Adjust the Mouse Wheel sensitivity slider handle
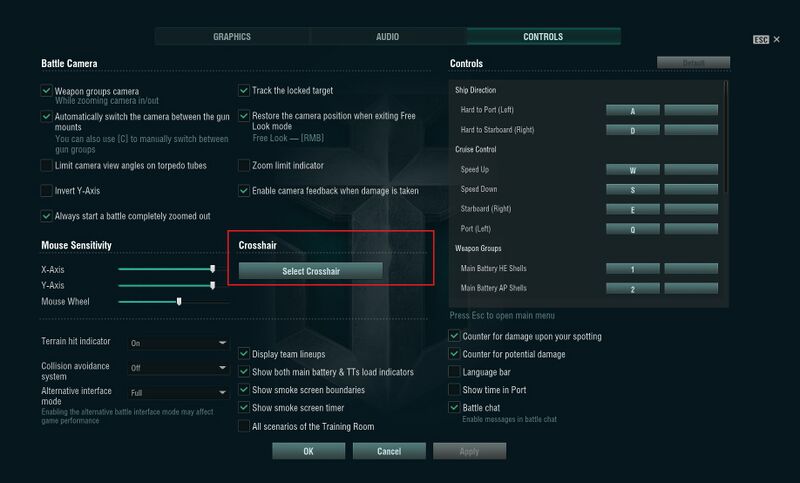Viewport: 800px width, 483px height. click(x=179, y=301)
